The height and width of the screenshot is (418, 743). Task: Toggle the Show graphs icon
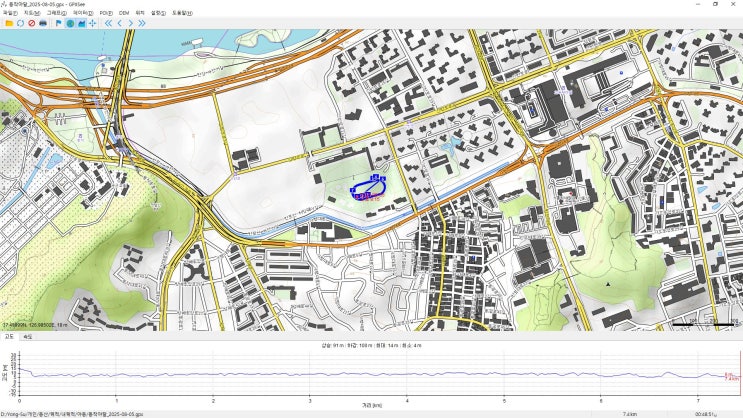[x=82, y=23]
